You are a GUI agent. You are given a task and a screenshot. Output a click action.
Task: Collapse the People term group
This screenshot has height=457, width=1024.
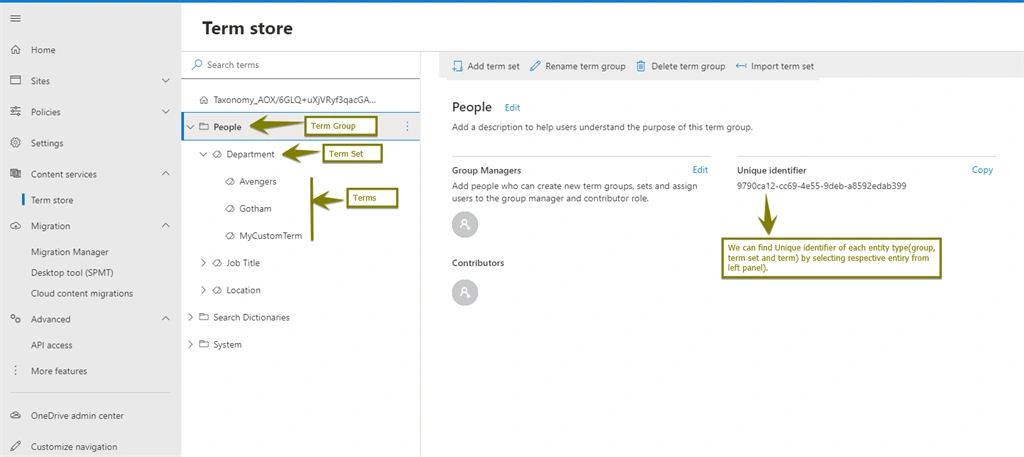(x=191, y=127)
